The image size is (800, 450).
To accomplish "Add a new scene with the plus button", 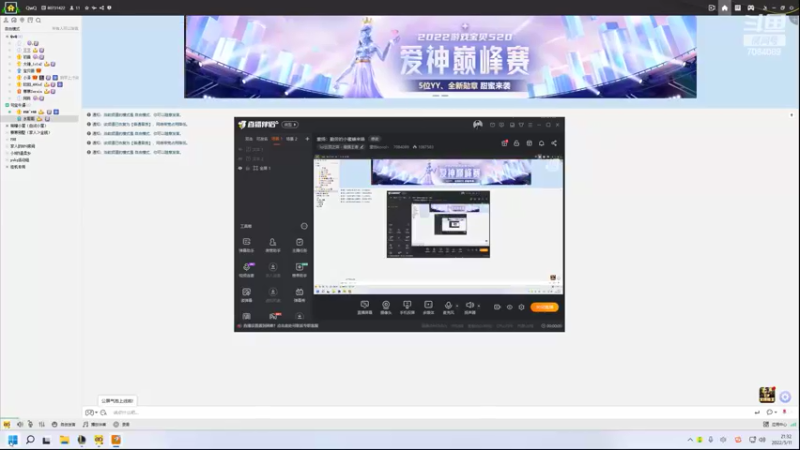I will pyautogui.click(x=307, y=139).
